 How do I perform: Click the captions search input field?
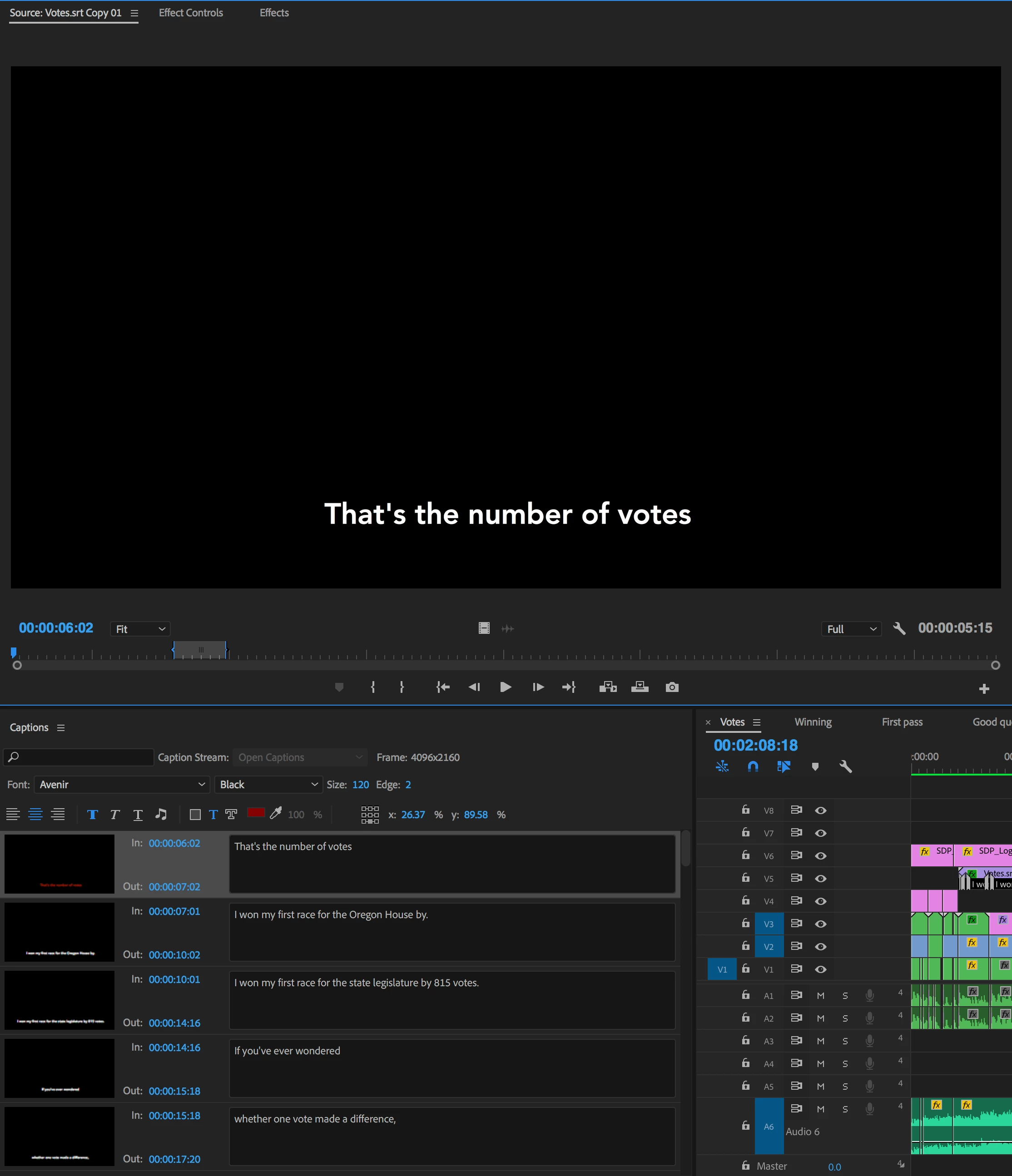coord(79,757)
